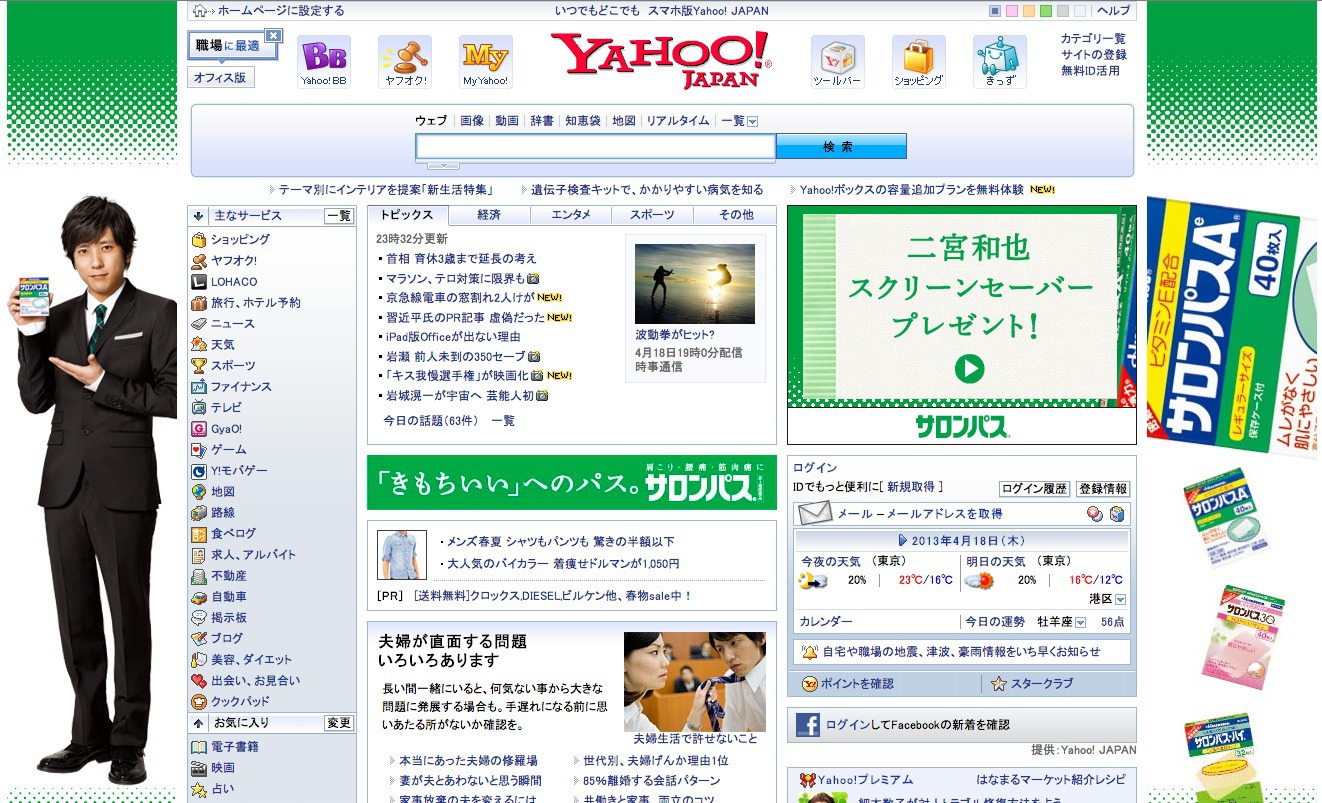The height and width of the screenshot is (803, 1322).
Task: Click the home icon beside ホームページに設定する
Action: point(199,11)
